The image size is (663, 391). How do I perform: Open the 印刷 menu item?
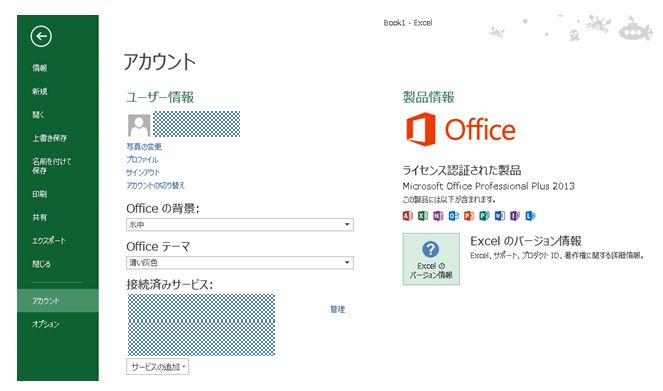point(40,194)
